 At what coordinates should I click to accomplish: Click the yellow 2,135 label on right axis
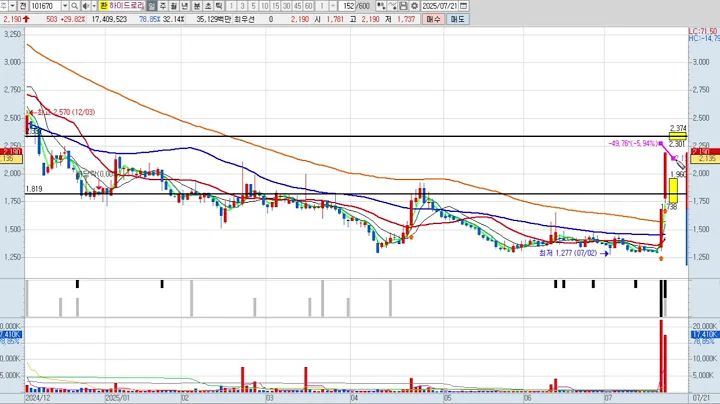[703, 158]
